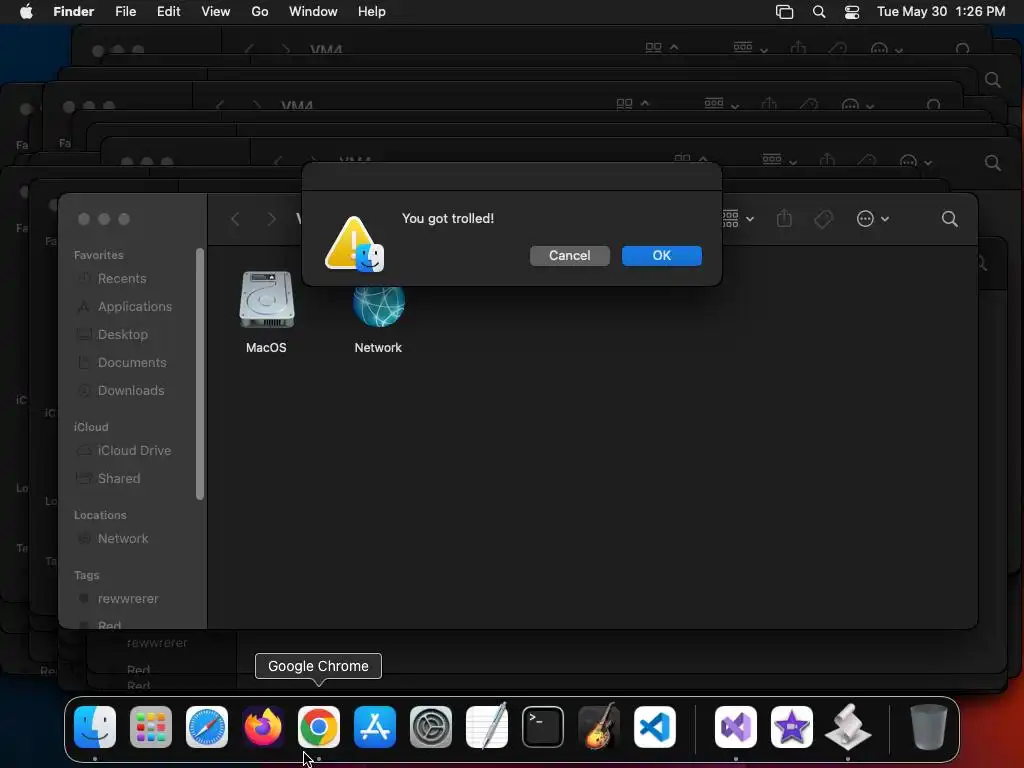Open the Help menu
1024x768 pixels.
pyautogui.click(x=372, y=12)
